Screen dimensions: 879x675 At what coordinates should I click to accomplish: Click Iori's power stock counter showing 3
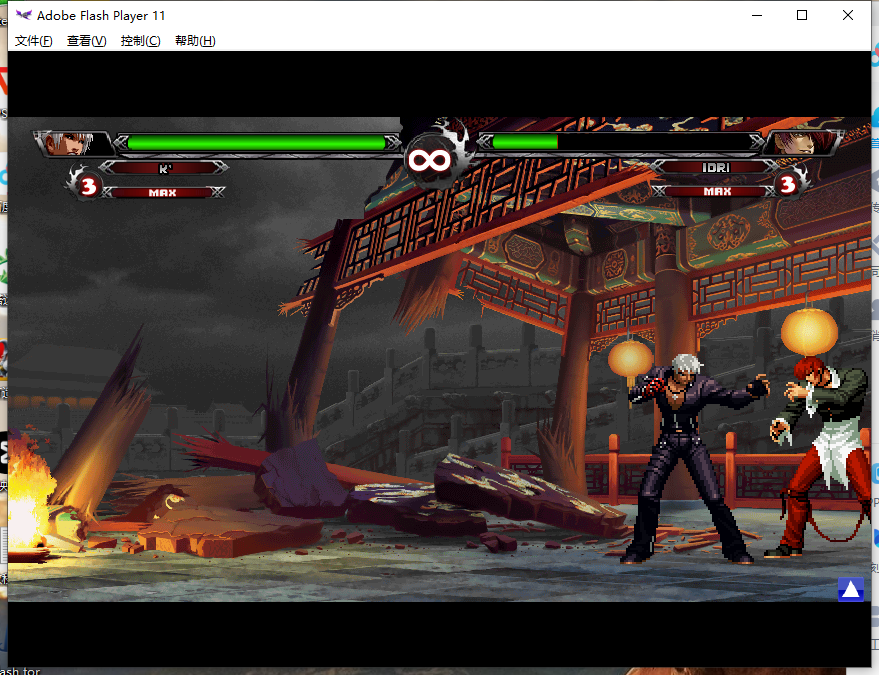point(788,184)
